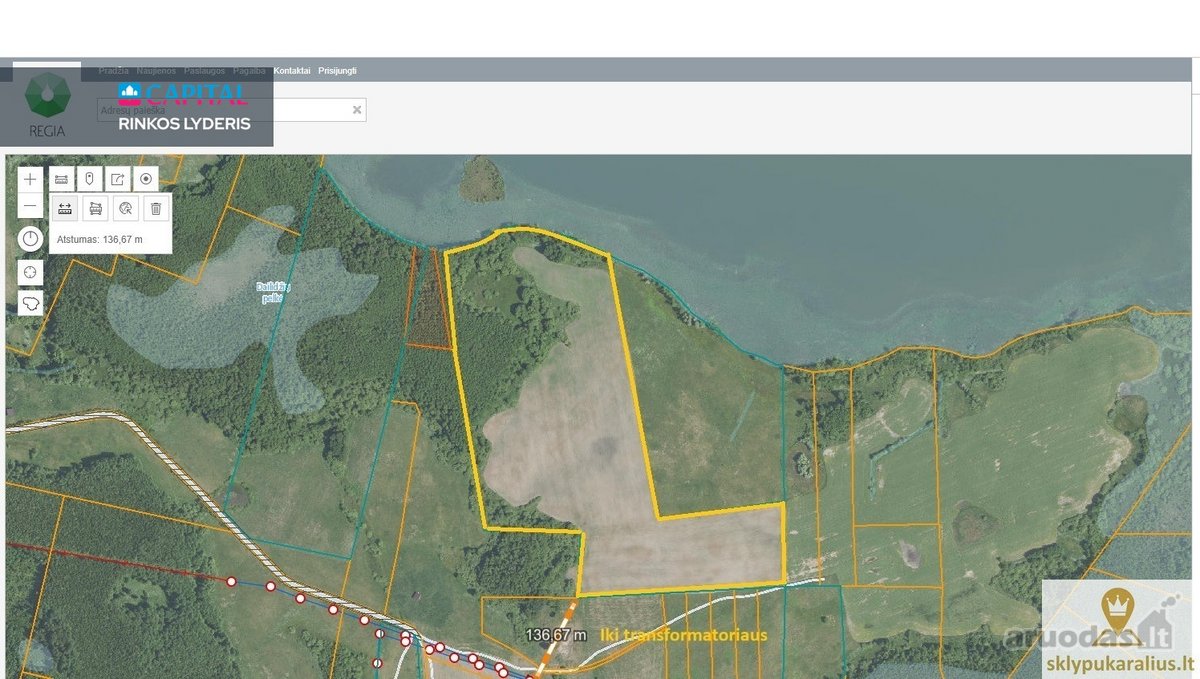
Task: Clear the address search with X icon
Action: point(357,110)
